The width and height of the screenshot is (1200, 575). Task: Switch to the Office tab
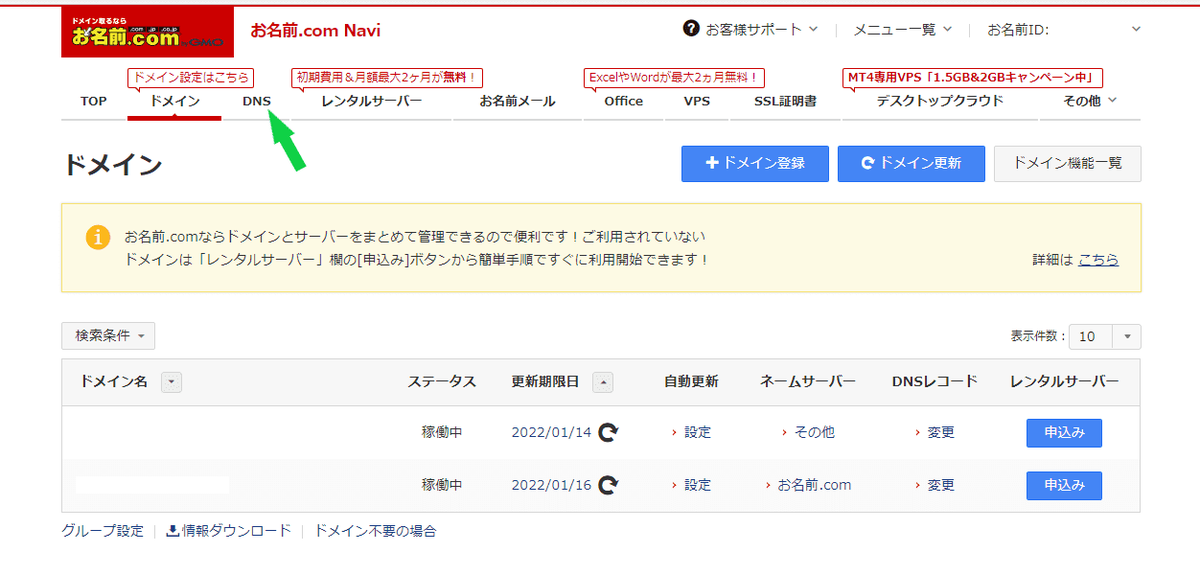pyautogui.click(x=624, y=101)
